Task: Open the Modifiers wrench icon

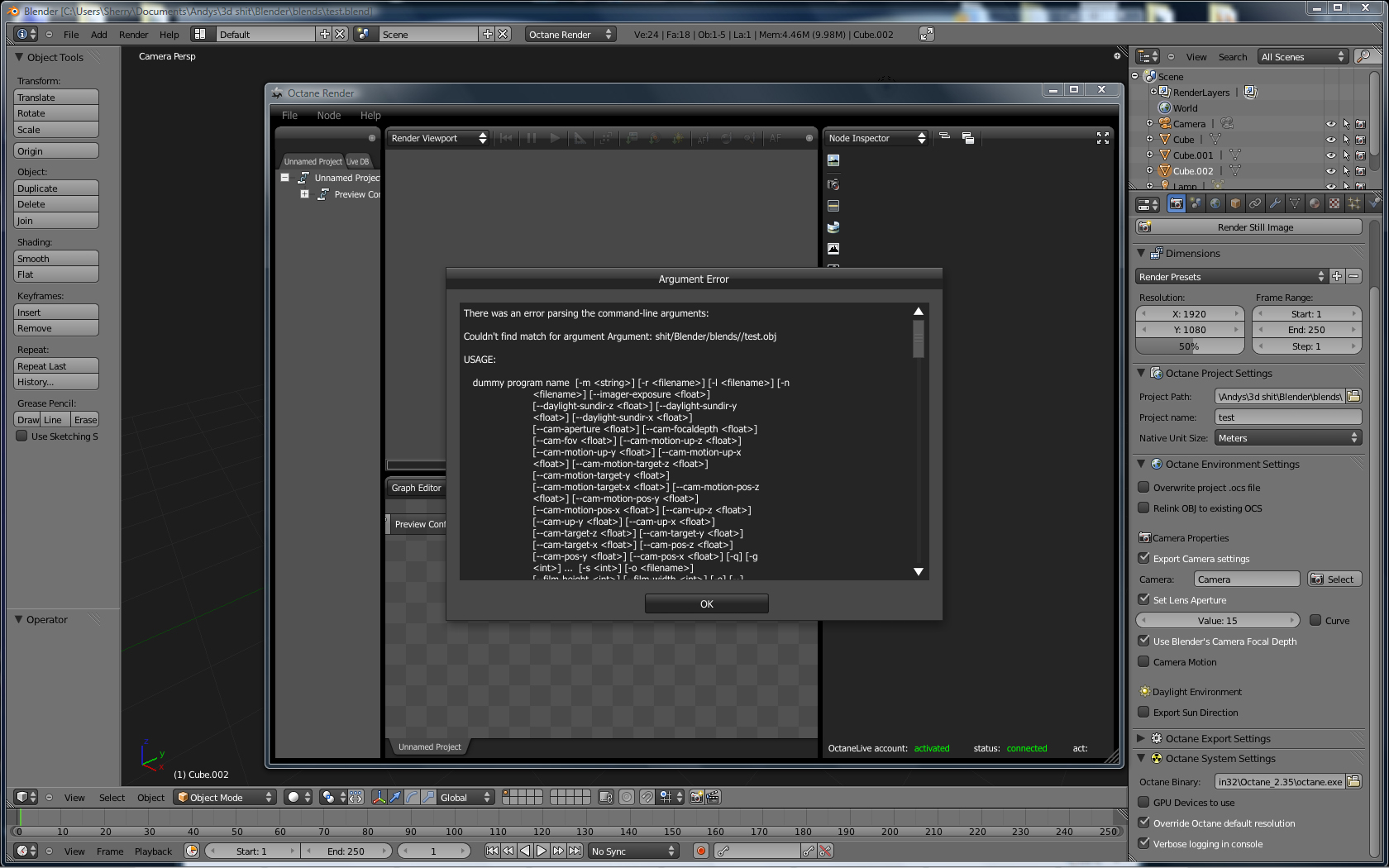Action: coord(1275,203)
